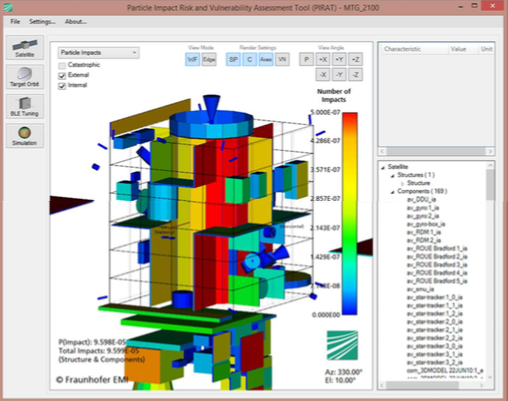Screen dimensions: 508x401
Task: Set view angle to -Y
Action: [339, 75]
